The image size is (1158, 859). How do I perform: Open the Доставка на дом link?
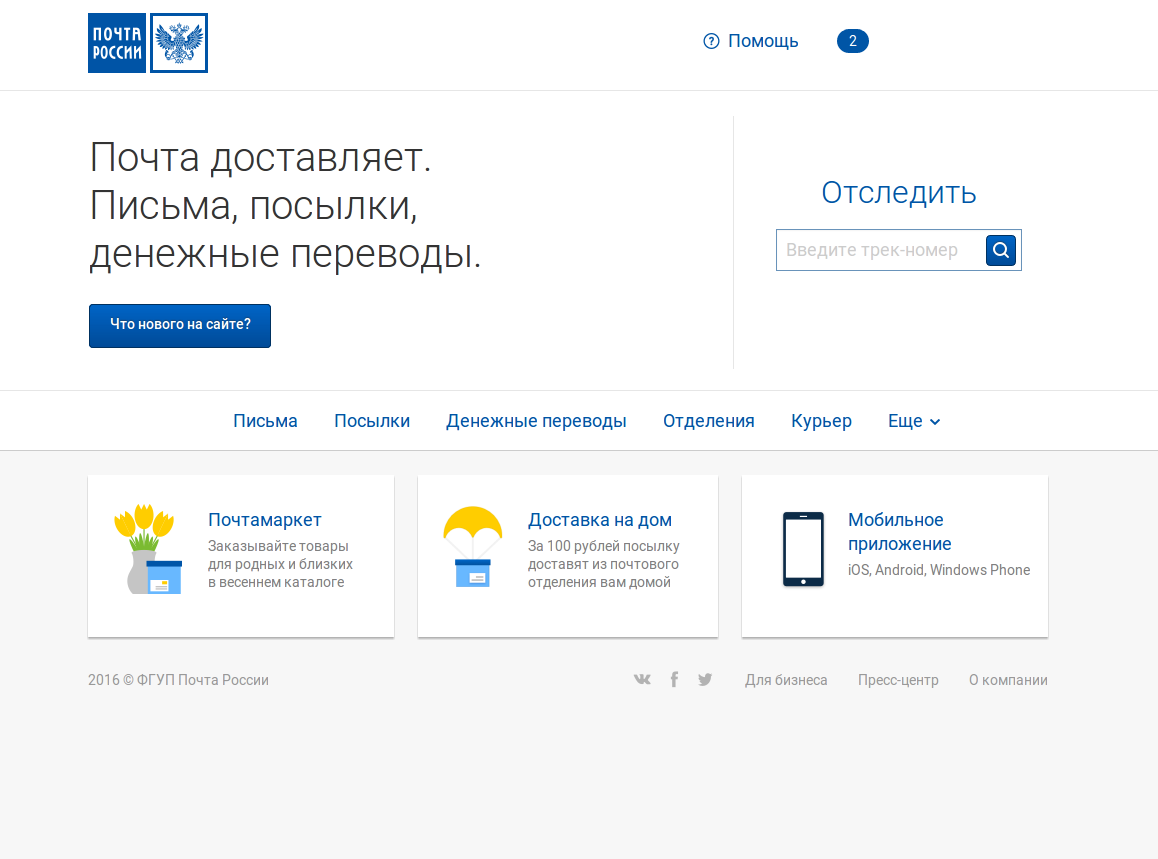[x=600, y=520]
